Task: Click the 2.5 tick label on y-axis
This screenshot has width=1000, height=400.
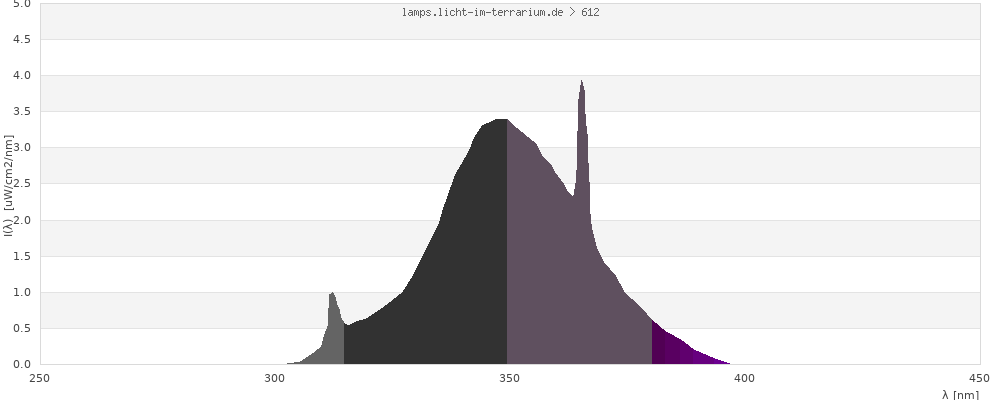Action: 21,184
